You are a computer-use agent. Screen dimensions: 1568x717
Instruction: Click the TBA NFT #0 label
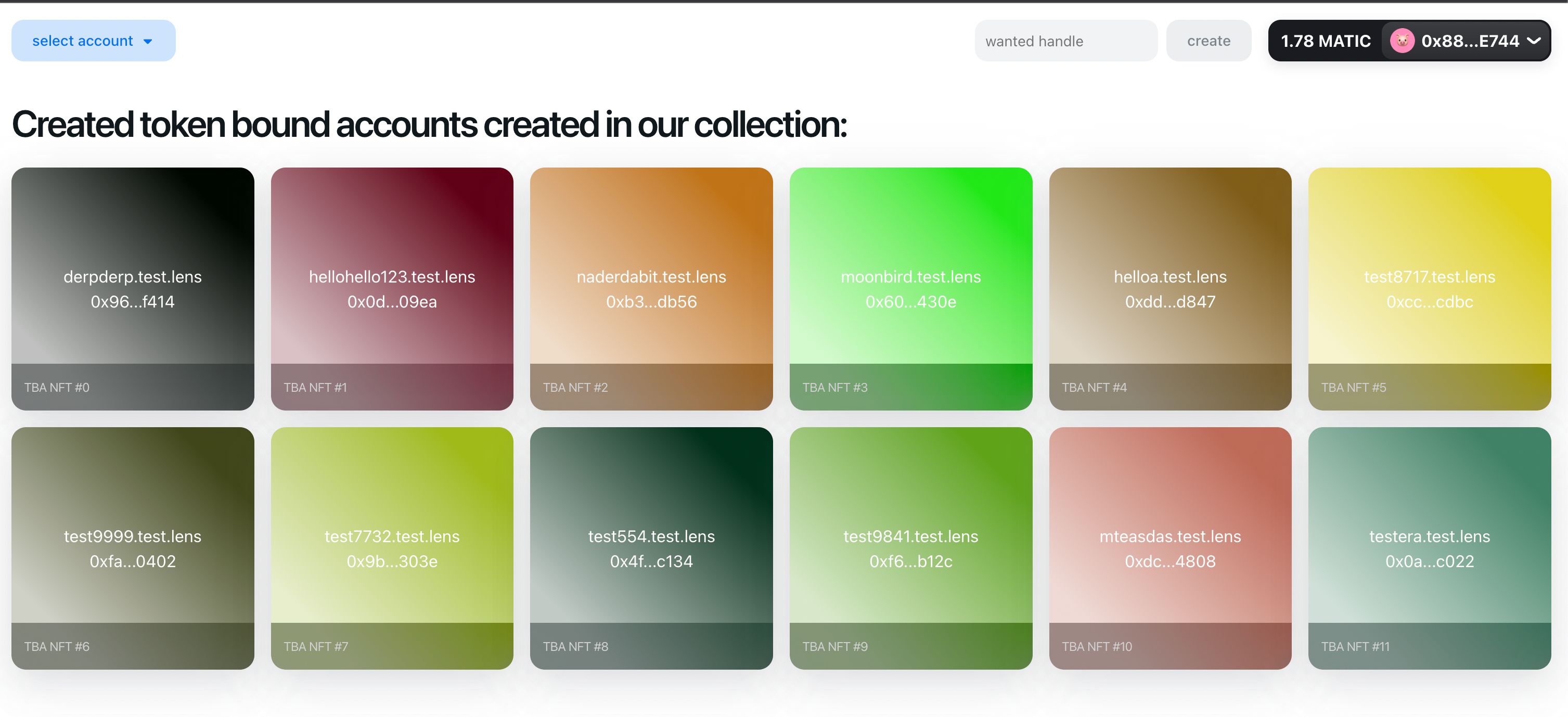click(57, 387)
